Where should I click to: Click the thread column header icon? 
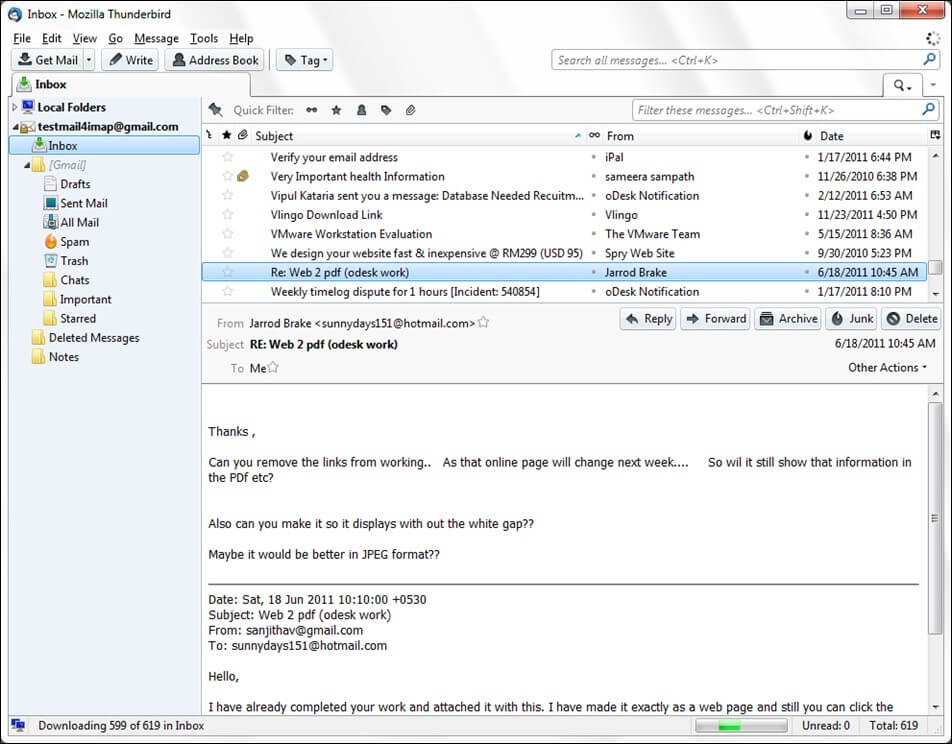pyautogui.click(x=209, y=135)
